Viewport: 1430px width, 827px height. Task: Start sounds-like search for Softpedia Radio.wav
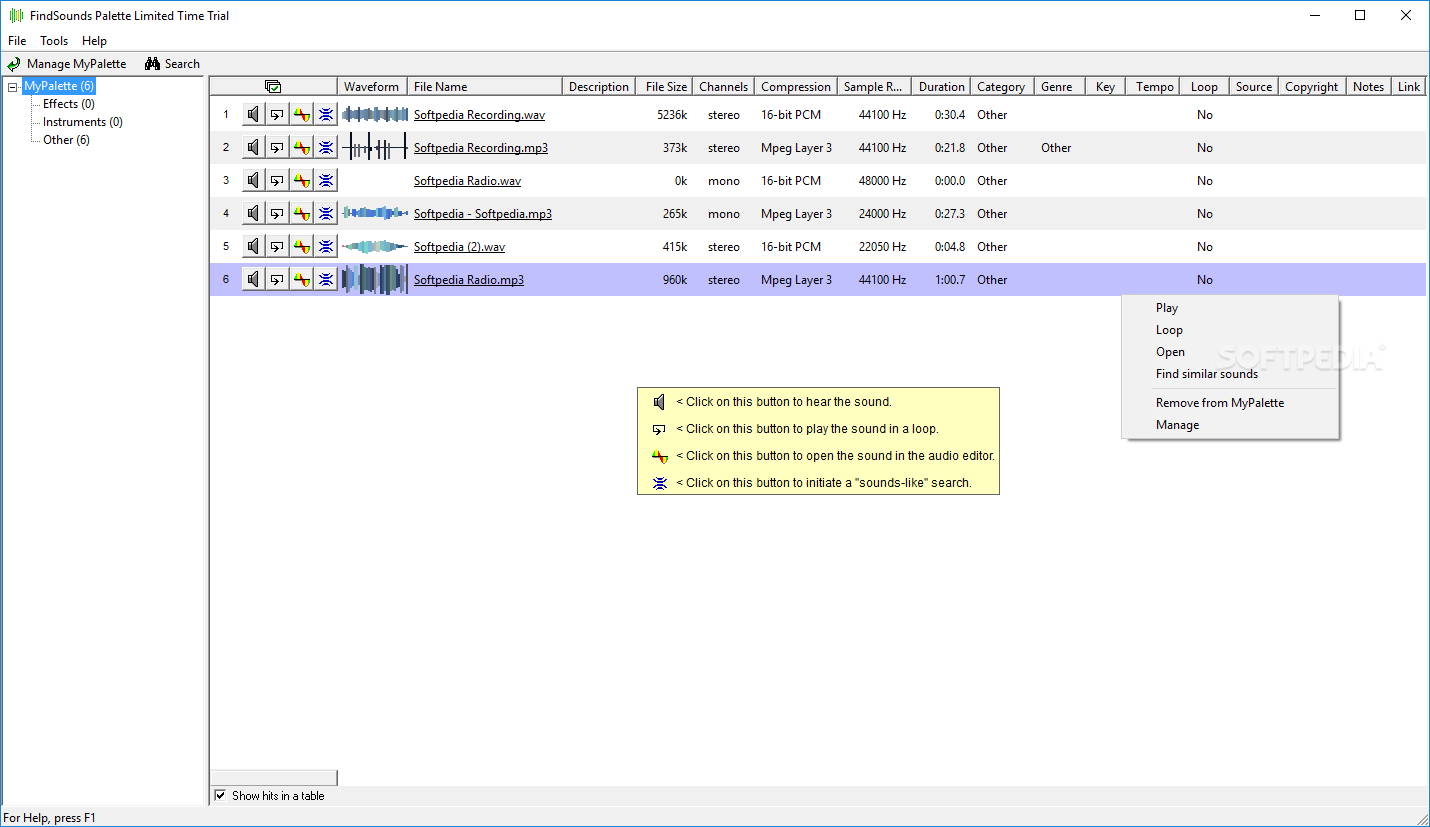tap(325, 181)
